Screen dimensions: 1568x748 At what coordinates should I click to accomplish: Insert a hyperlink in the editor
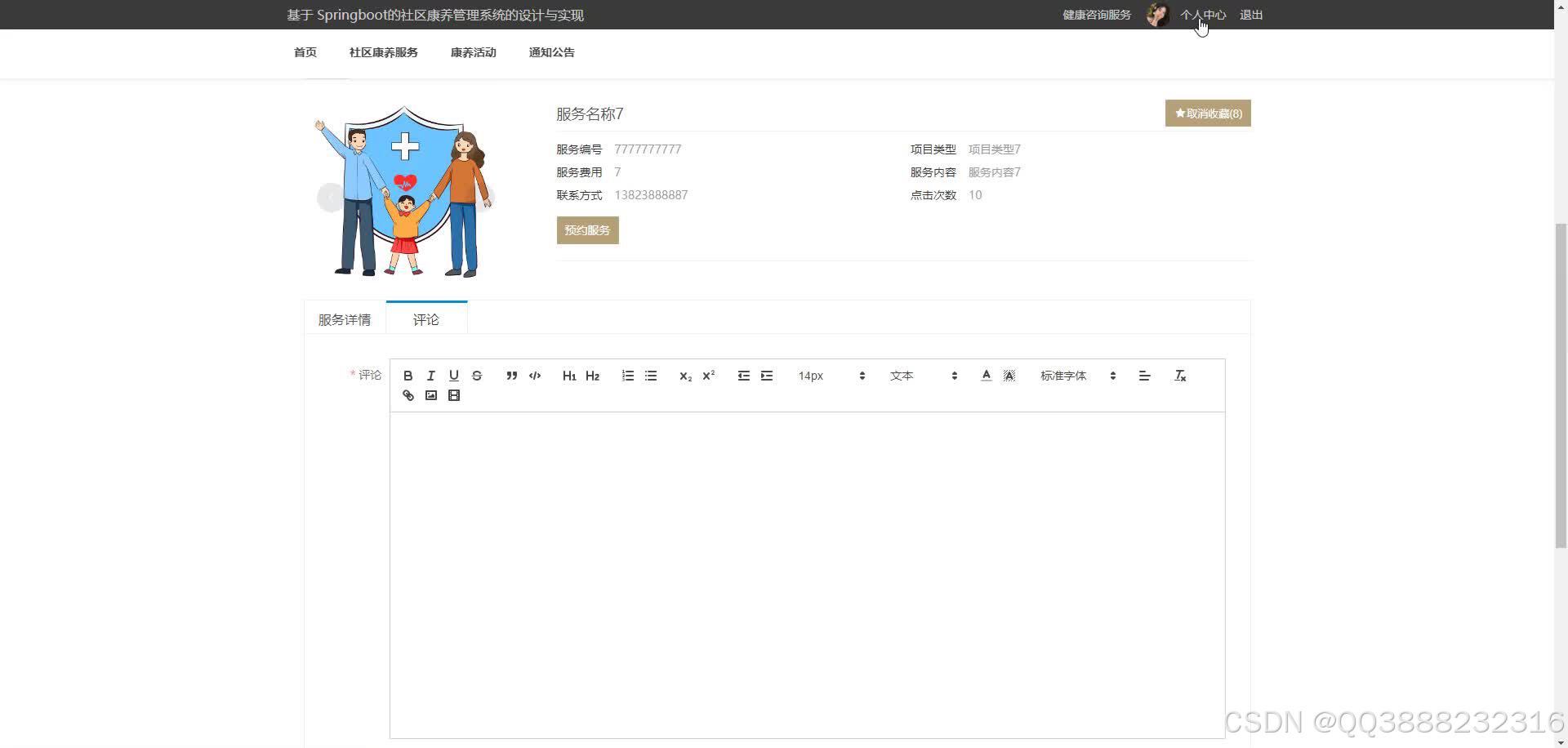[408, 395]
